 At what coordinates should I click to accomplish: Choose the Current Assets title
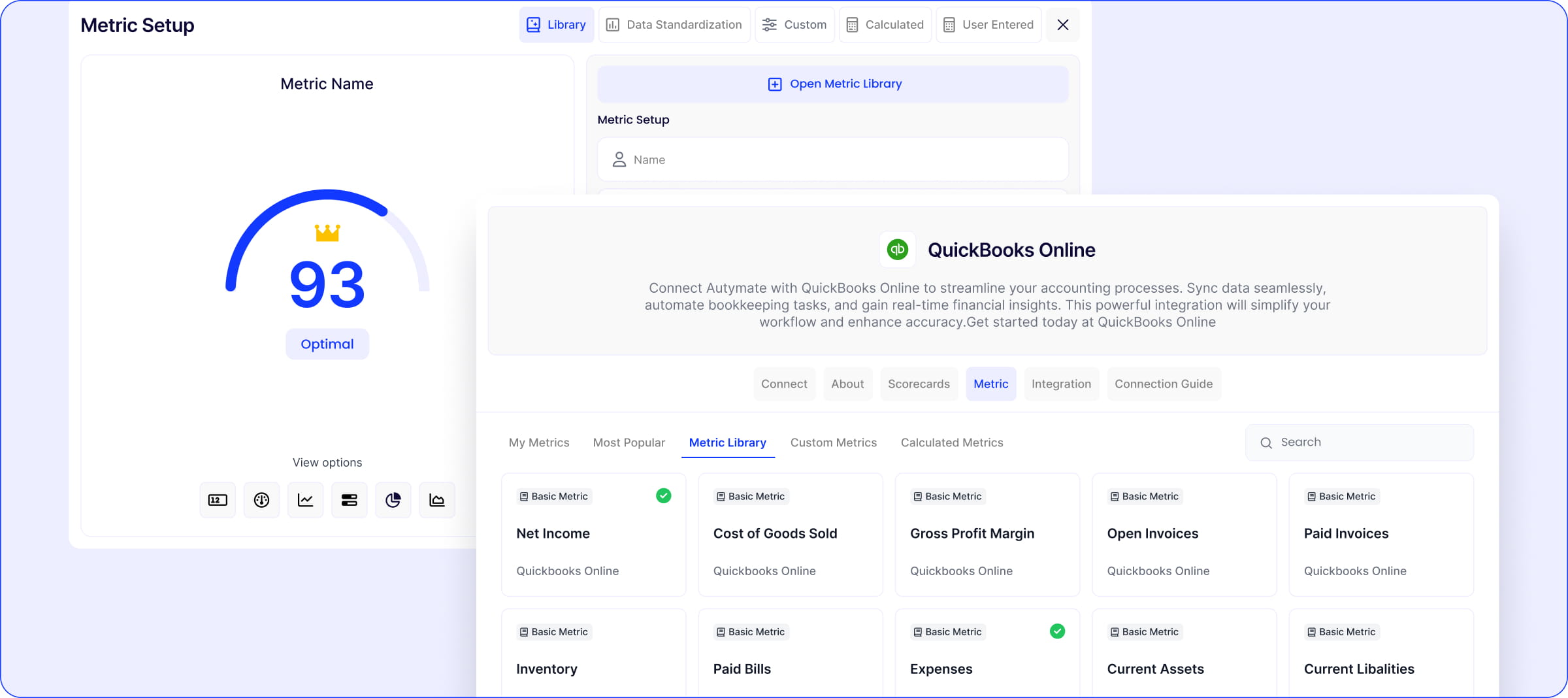tap(1156, 669)
